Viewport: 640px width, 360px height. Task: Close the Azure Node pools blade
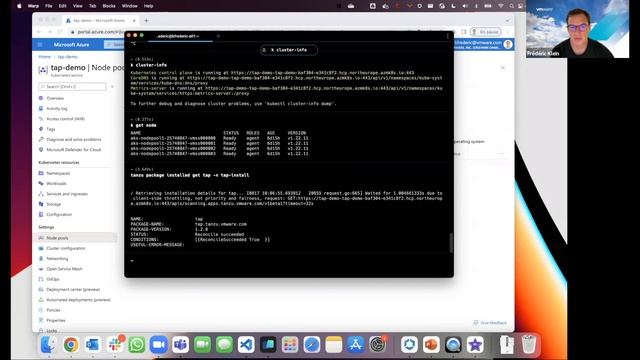coord(503,68)
